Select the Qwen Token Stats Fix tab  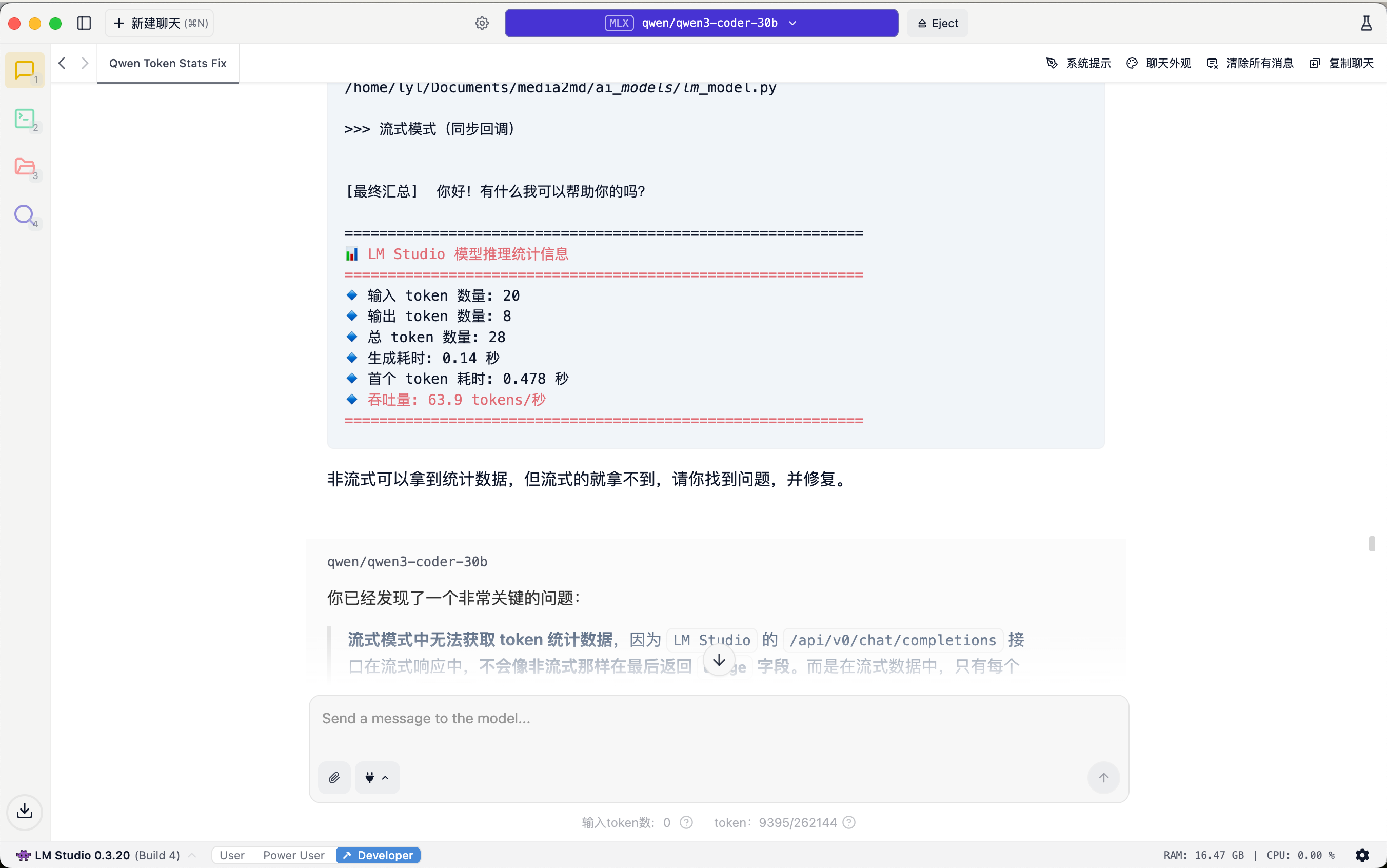coord(168,63)
